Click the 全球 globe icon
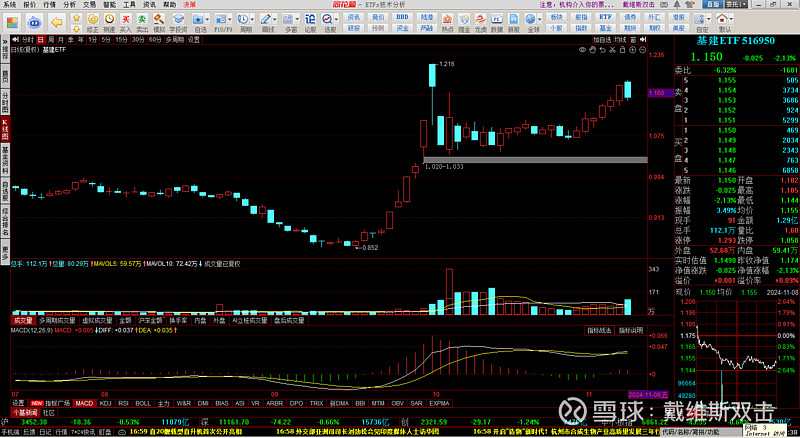This screenshot has height=438, width=800. click(x=530, y=19)
